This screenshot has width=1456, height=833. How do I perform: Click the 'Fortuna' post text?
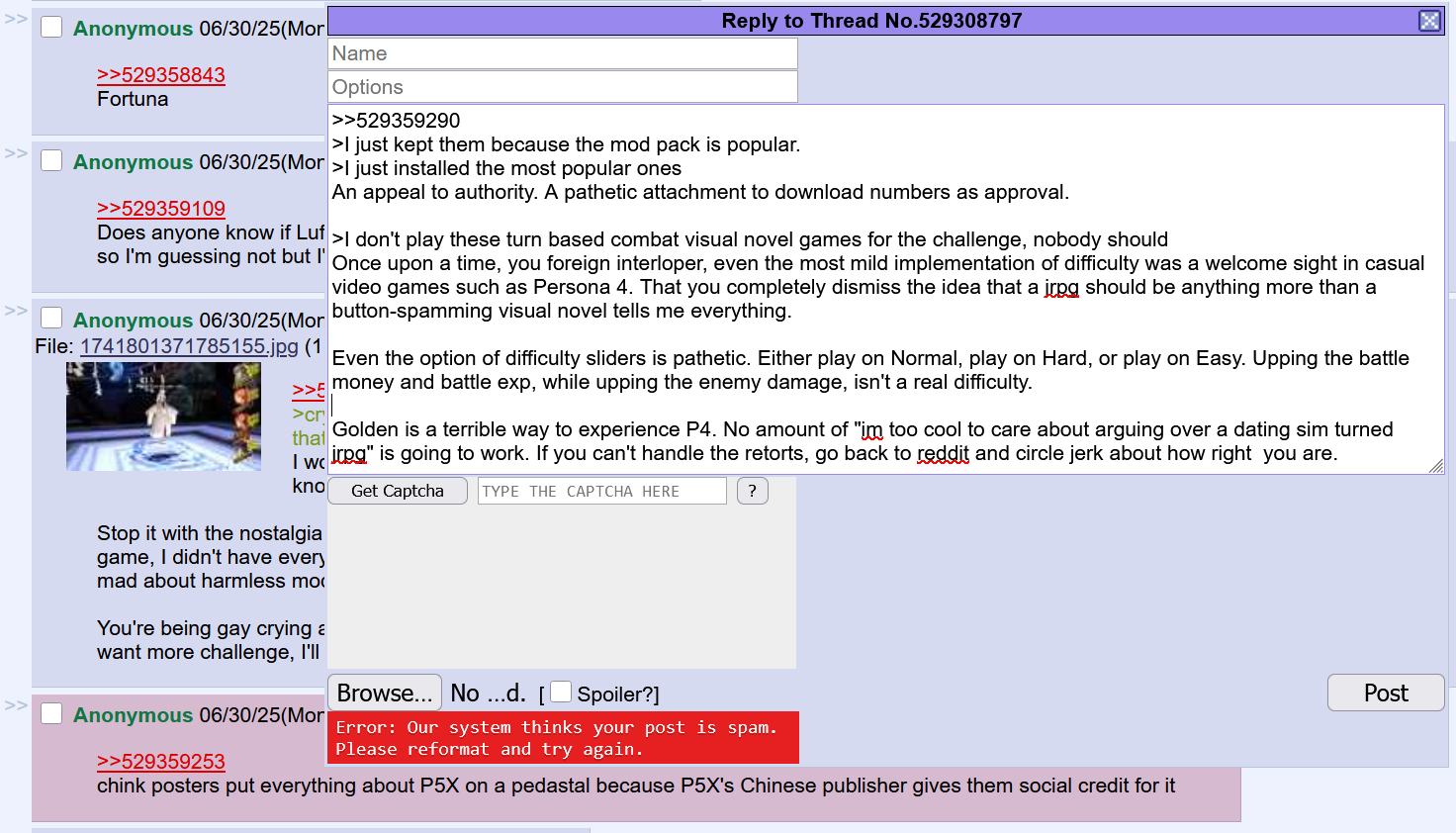(133, 99)
